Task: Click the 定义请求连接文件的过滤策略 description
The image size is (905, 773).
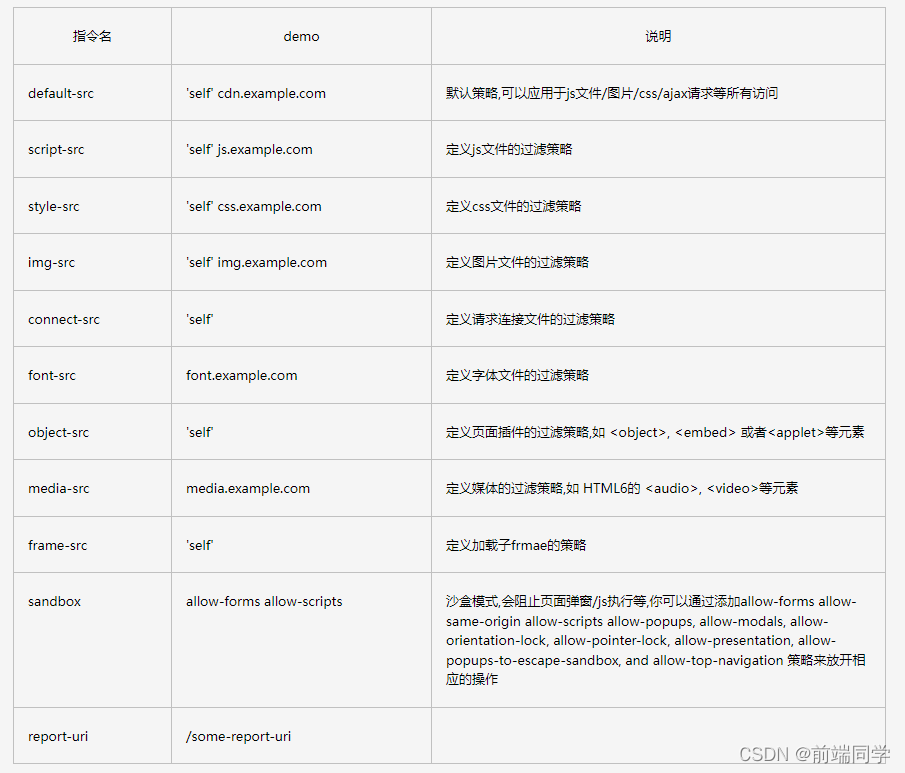Action: 530,319
